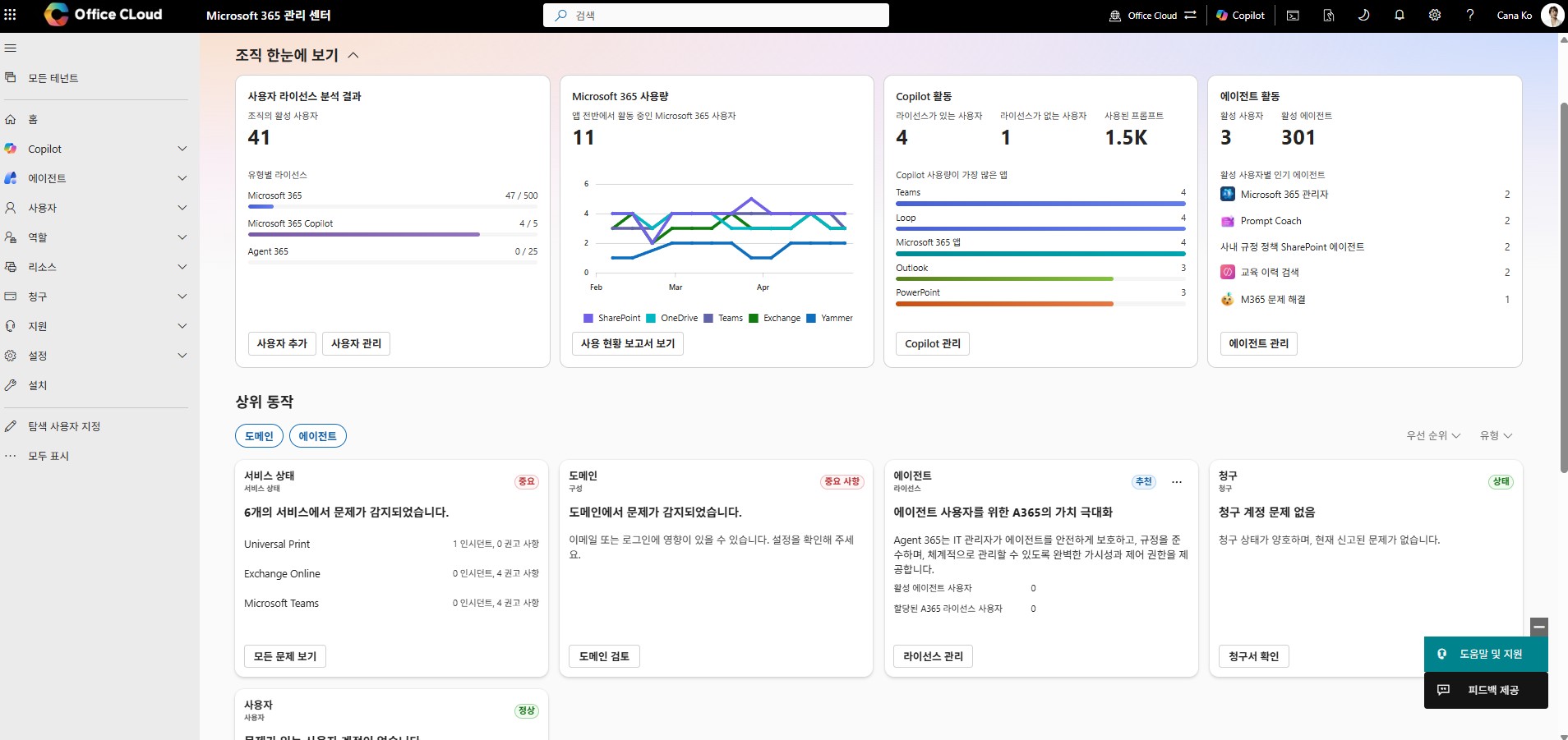This screenshot has width=1568, height=740.
Task: Toggle the OneDrive series in the chart legend
Action: coord(671,318)
